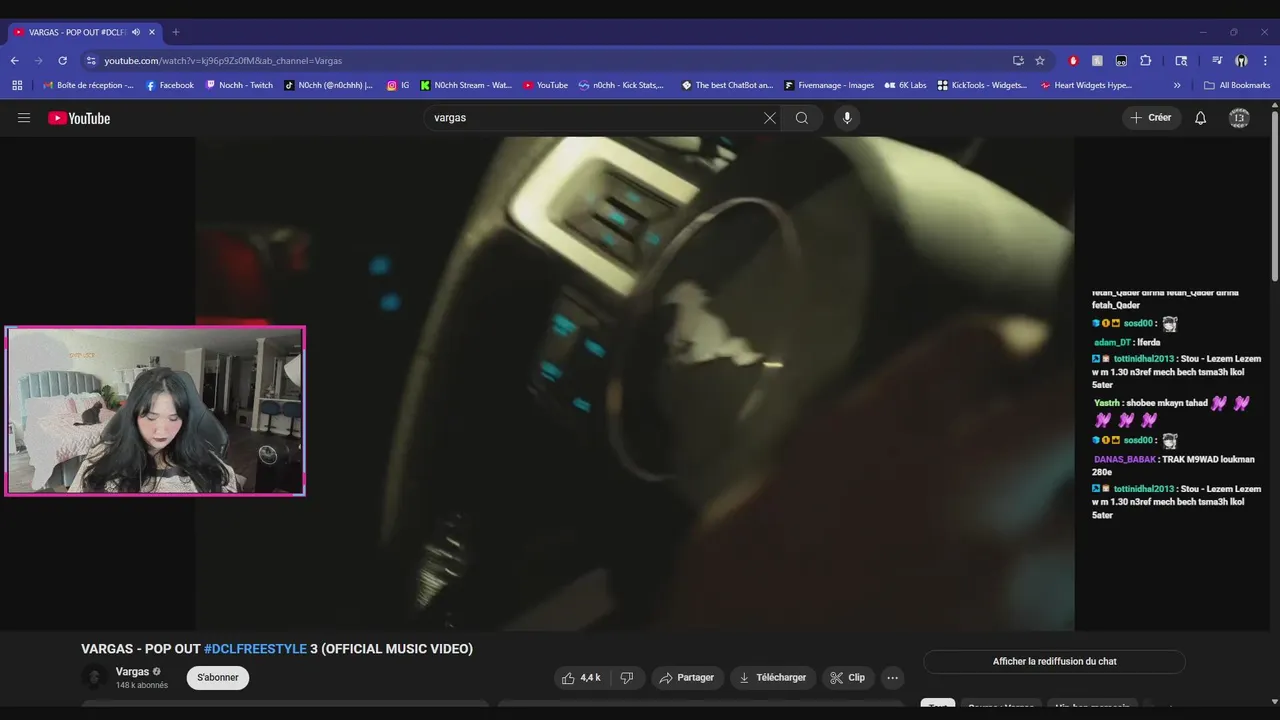This screenshot has height=720, width=1280.
Task: Open the Chrome profile avatar
Action: pos(1241,60)
